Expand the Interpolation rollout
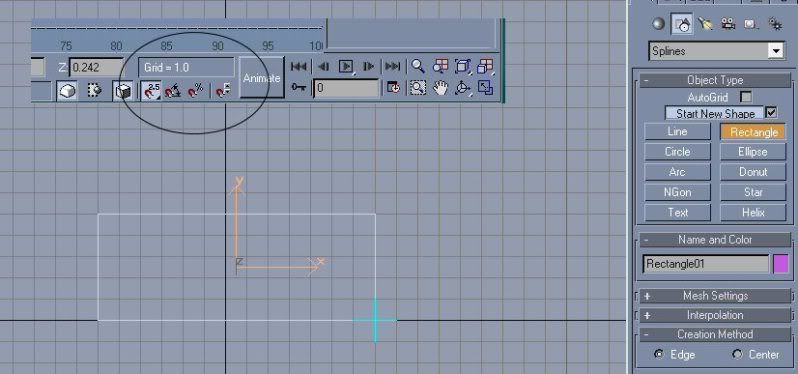 point(715,315)
